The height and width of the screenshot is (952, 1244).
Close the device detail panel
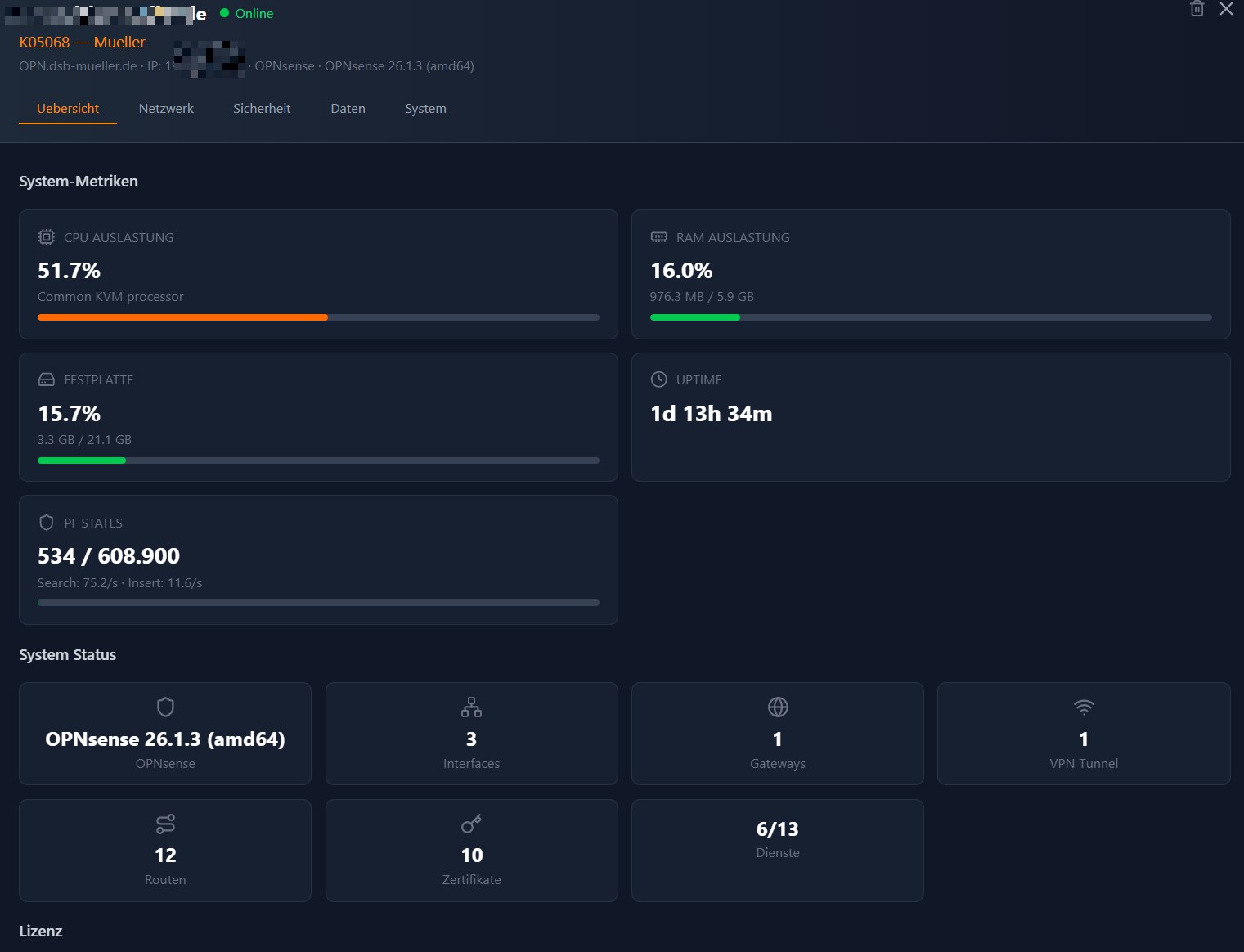pos(1226,9)
